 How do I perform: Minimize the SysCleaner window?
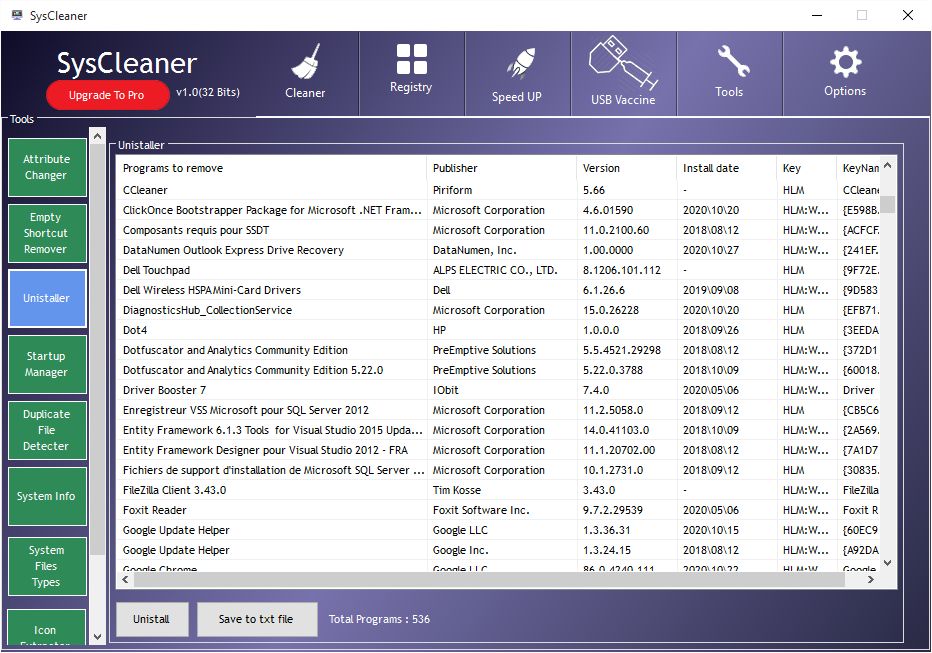point(817,15)
